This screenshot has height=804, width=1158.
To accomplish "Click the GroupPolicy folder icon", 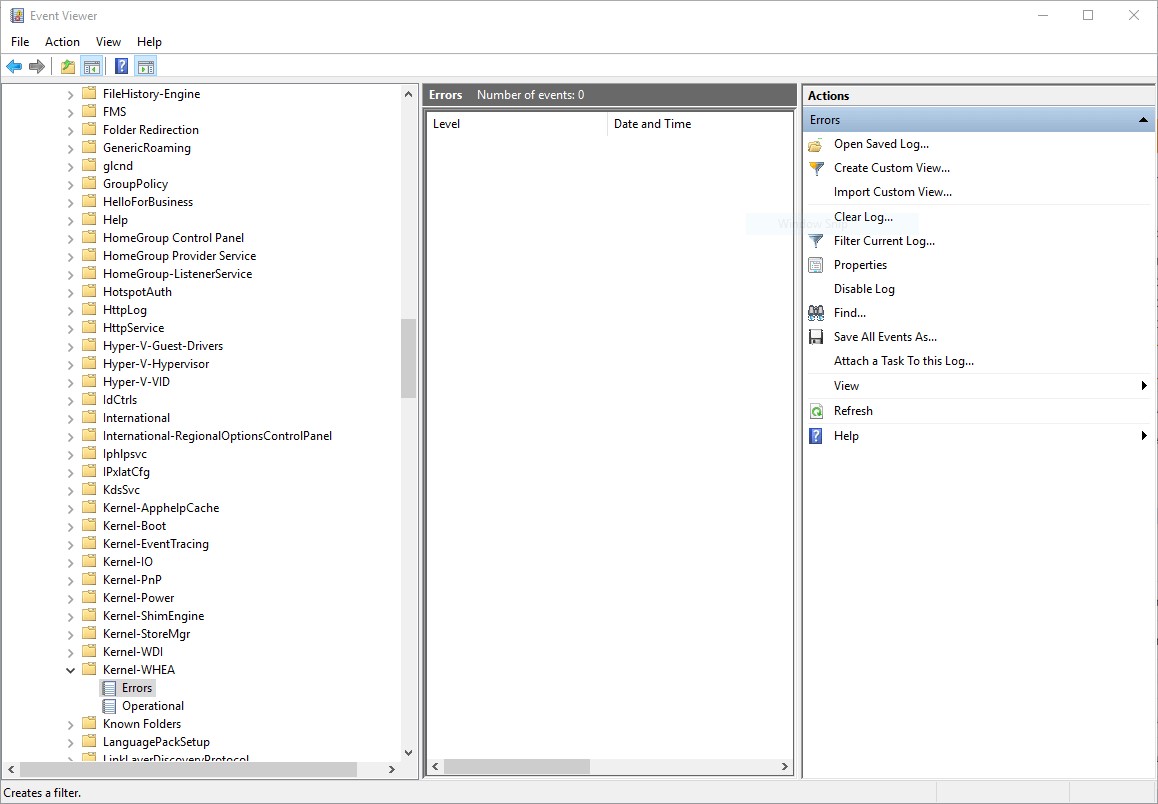I will pyautogui.click(x=89, y=183).
